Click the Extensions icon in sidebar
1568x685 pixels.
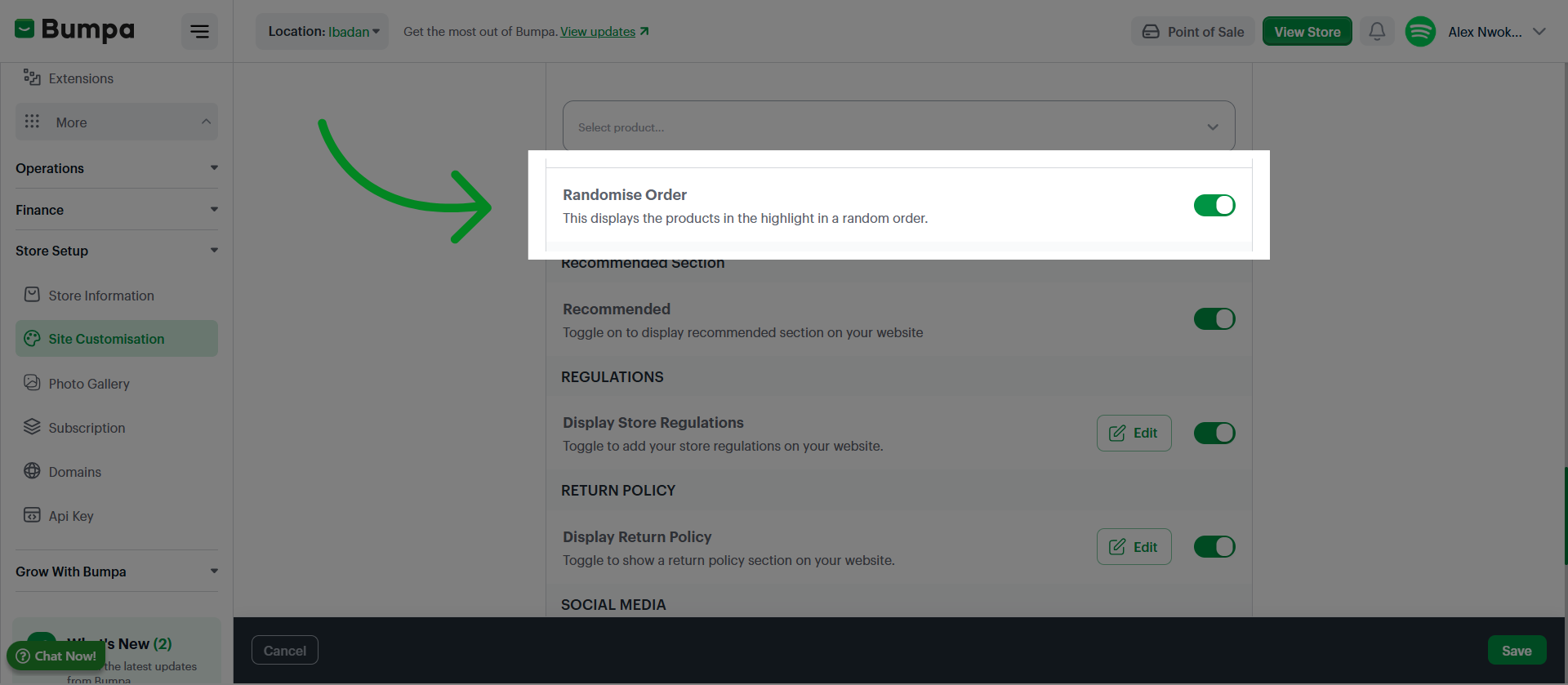tap(32, 78)
